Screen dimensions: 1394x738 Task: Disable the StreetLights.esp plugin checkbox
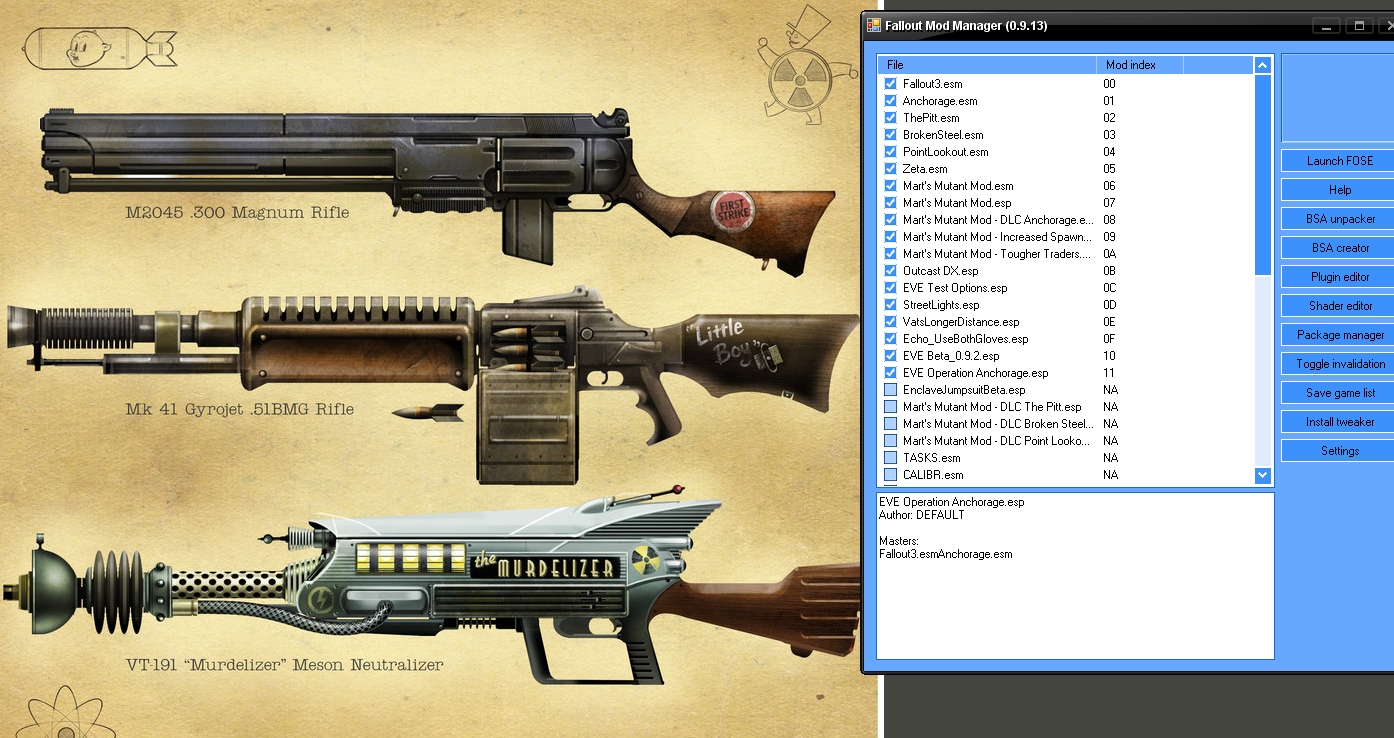(x=890, y=305)
